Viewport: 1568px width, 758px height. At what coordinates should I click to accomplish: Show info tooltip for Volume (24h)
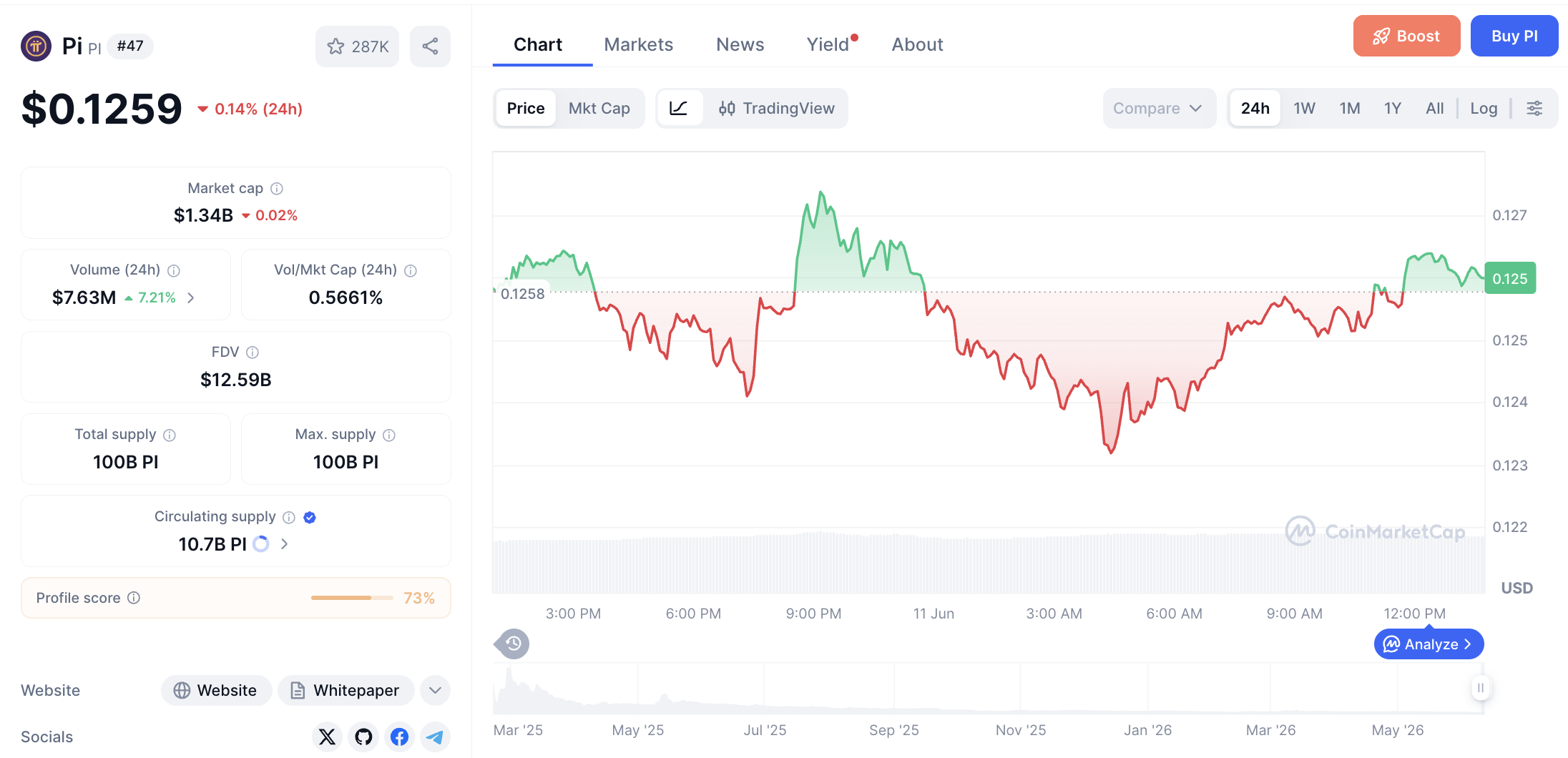click(x=174, y=270)
